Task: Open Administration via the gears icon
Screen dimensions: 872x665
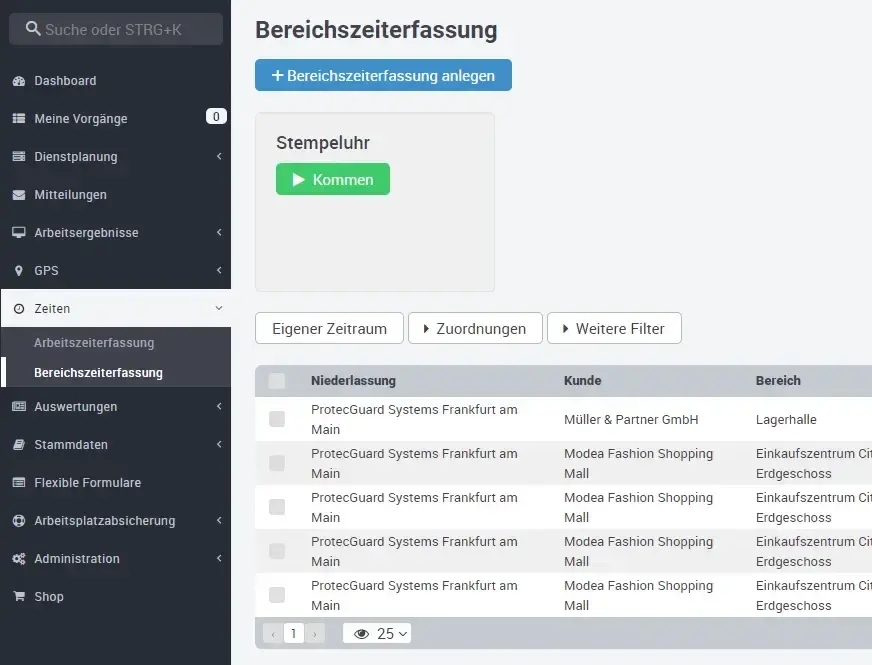Action: click(18, 559)
